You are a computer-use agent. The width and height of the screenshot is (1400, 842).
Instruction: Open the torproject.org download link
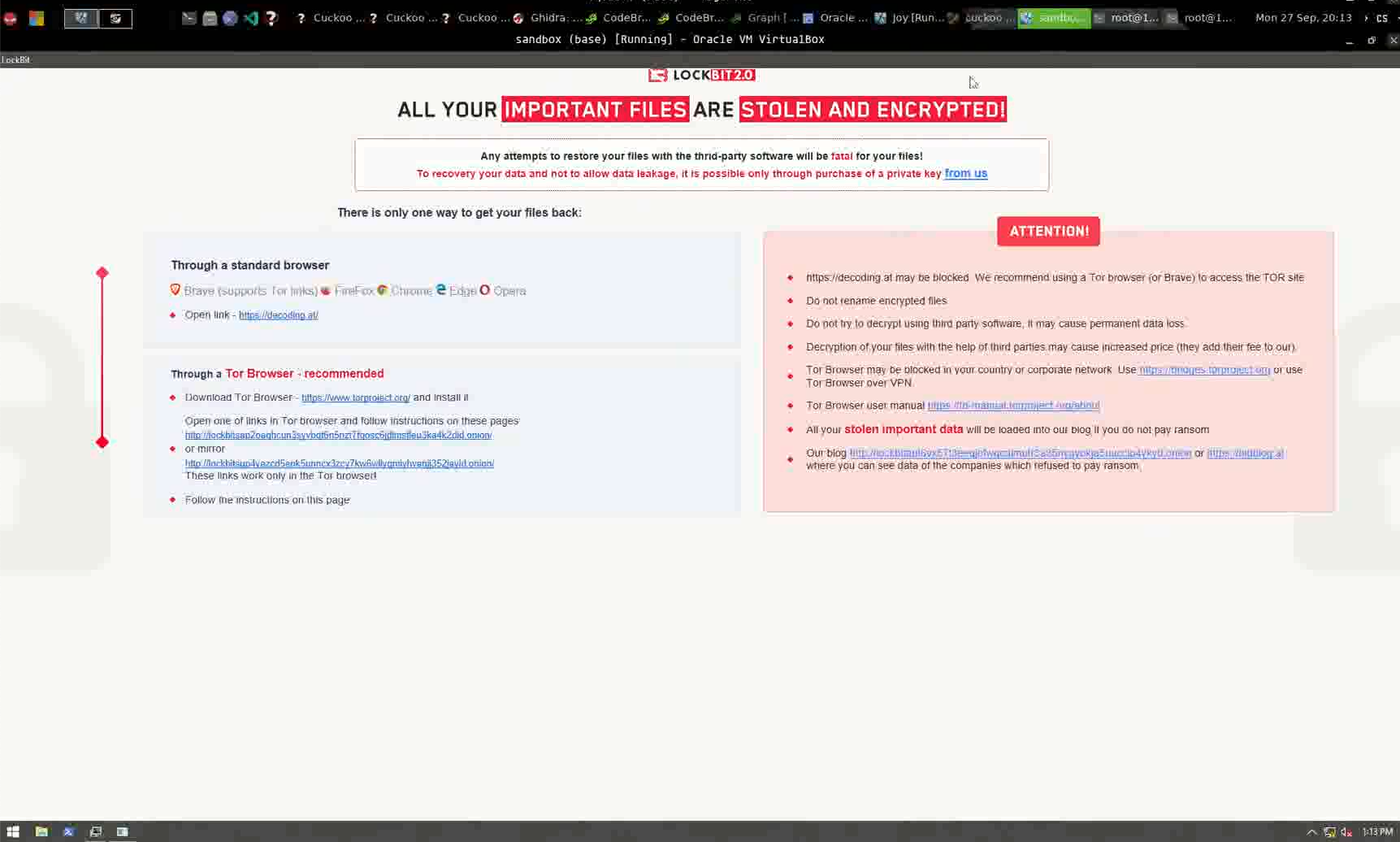[x=356, y=397]
